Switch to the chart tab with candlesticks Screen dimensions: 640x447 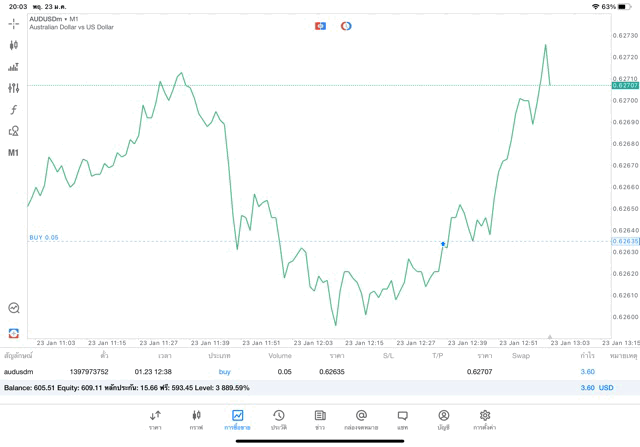coord(196,420)
